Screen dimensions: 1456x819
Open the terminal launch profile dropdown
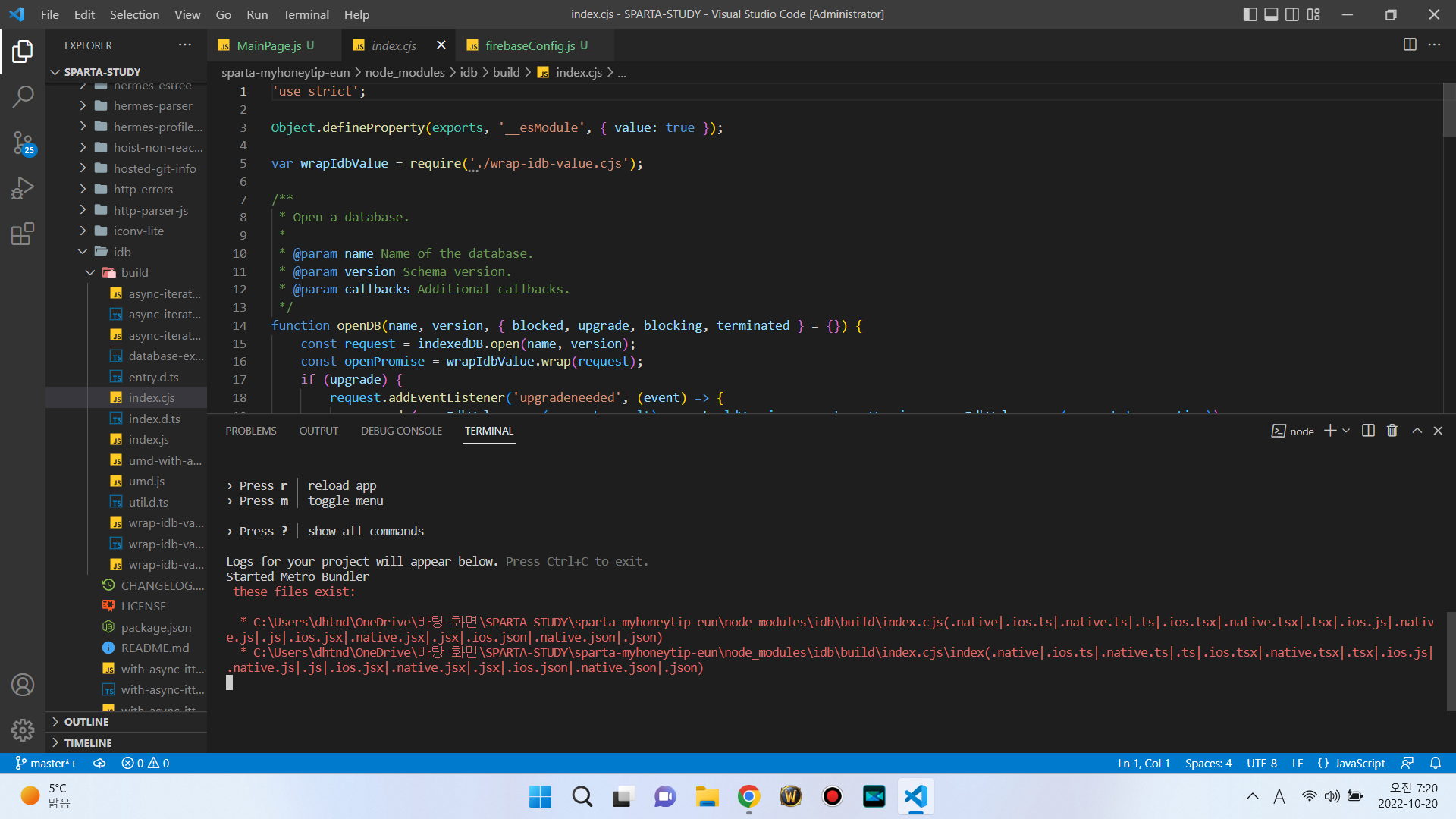coord(1346,431)
